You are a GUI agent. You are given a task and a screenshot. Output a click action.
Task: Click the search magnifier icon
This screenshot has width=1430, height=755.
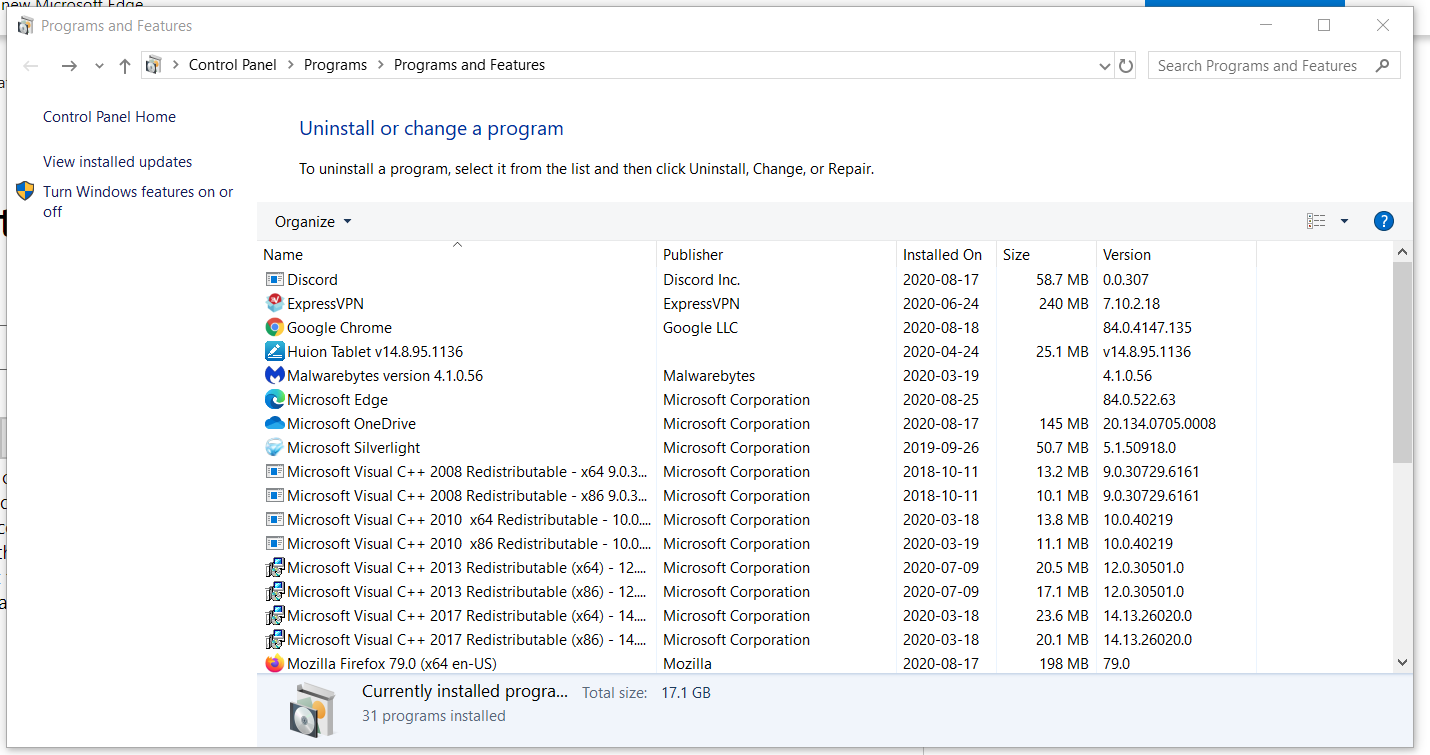click(1383, 66)
